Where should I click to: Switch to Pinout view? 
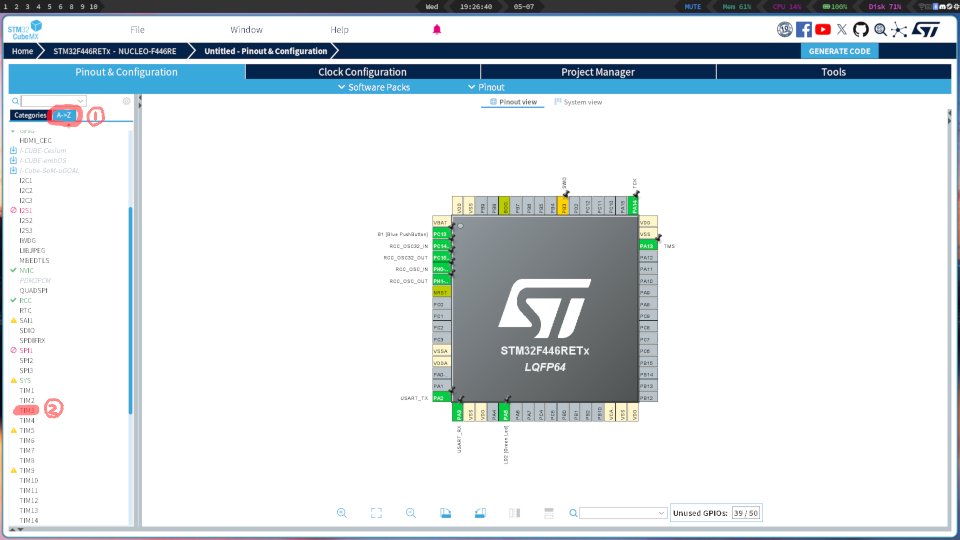pyautogui.click(x=513, y=102)
